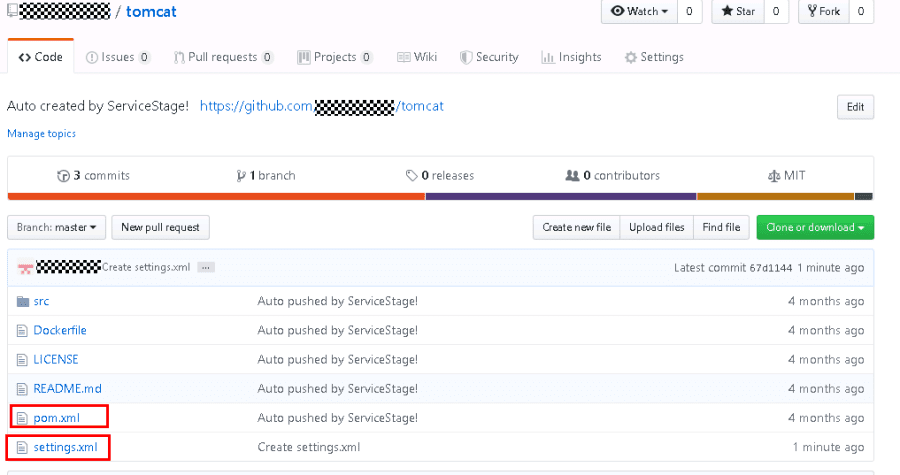Click the Pull requests merge icon
Image resolution: width=900 pixels, height=475 pixels.
(x=179, y=57)
